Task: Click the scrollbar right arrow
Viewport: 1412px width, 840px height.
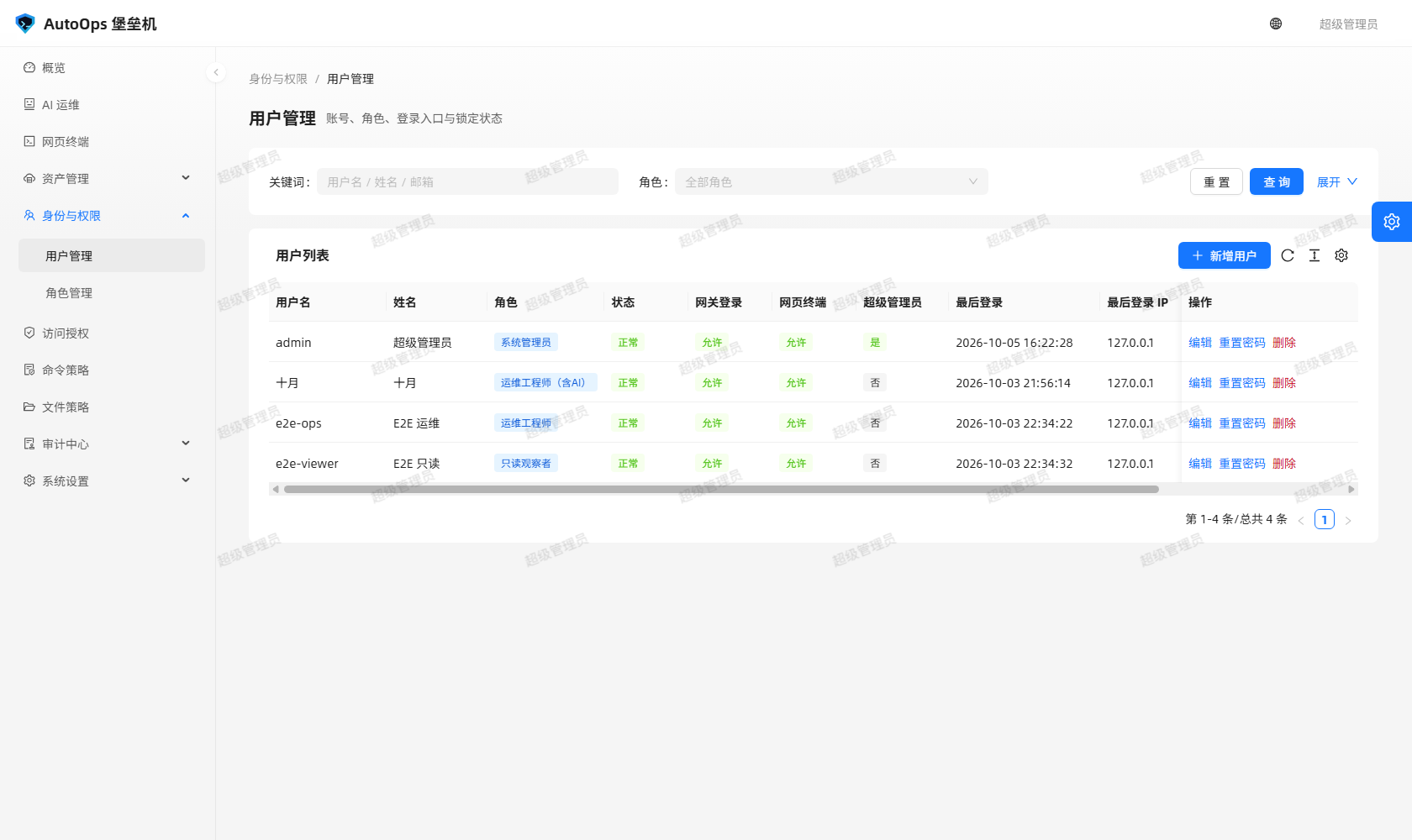Action: 1351,489
